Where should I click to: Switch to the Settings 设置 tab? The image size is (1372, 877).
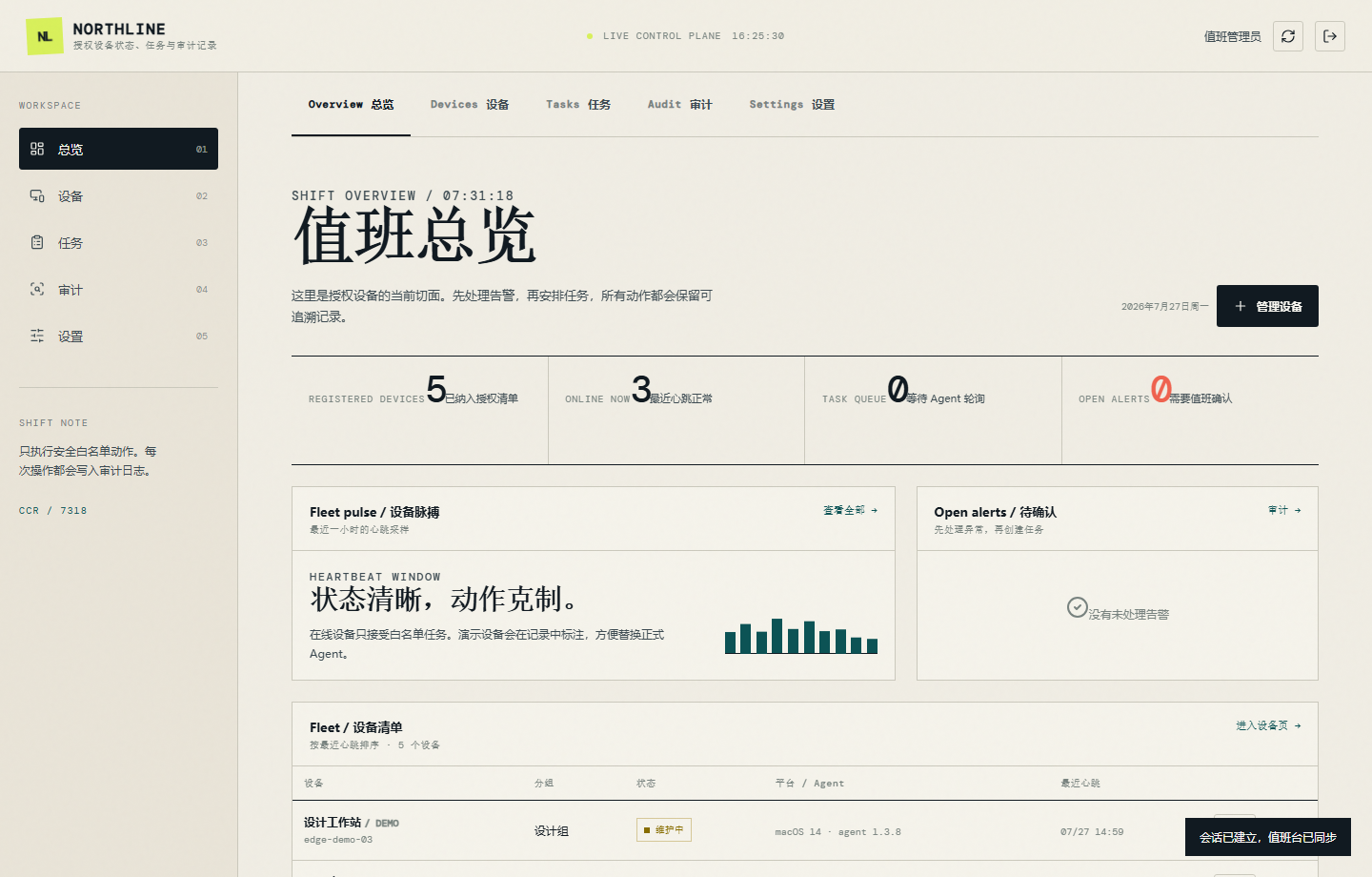pos(792,105)
